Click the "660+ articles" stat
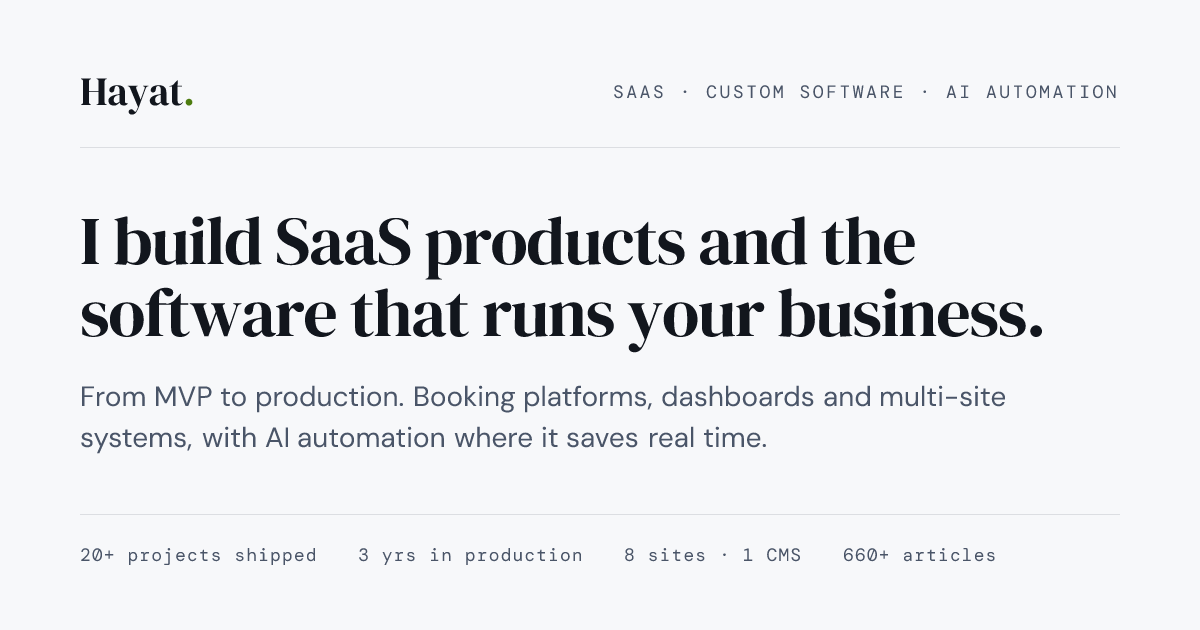1200x630 pixels. click(x=919, y=555)
